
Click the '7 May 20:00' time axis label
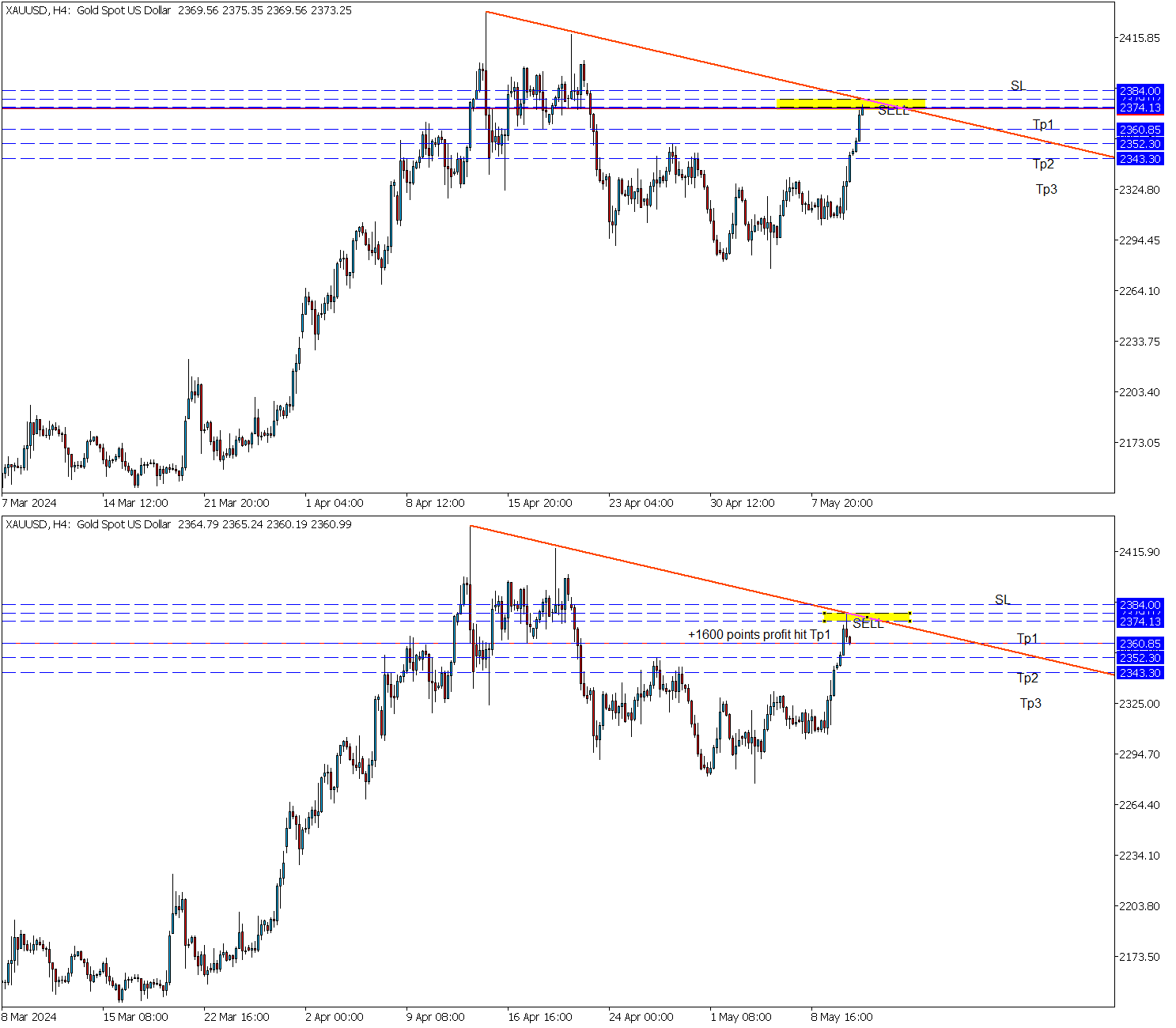coord(842,503)
